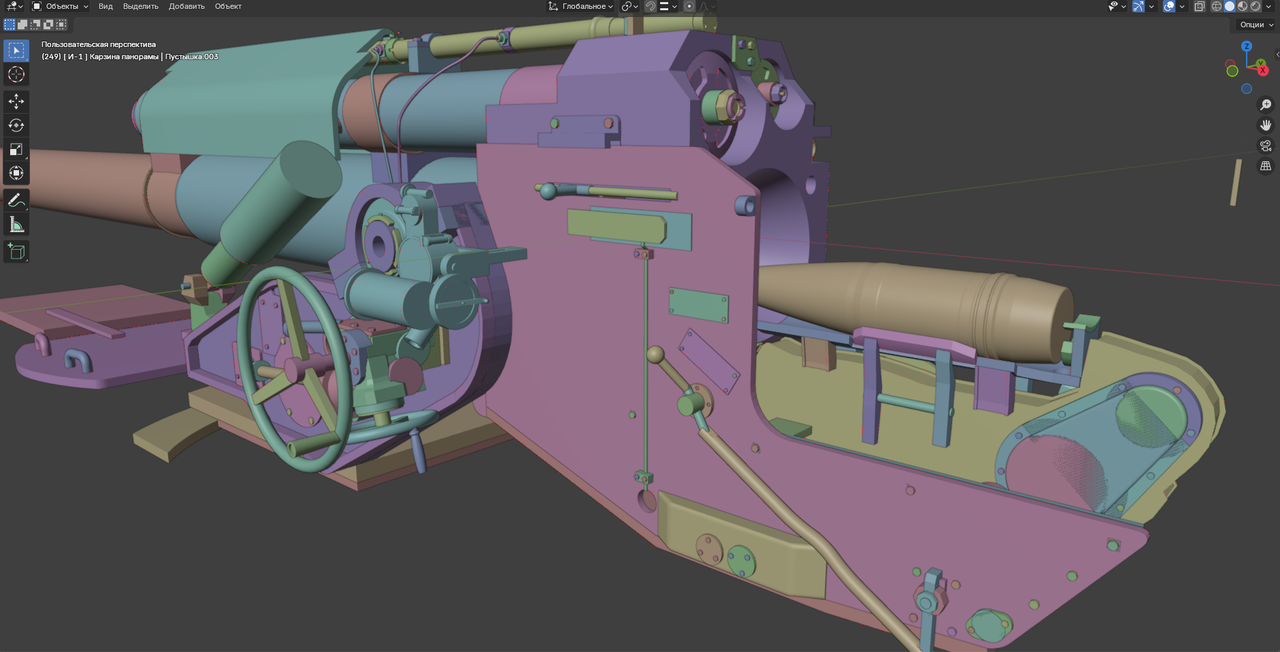Choose the subtract selection mode icon
The image size is (1280, 652).
36,24
